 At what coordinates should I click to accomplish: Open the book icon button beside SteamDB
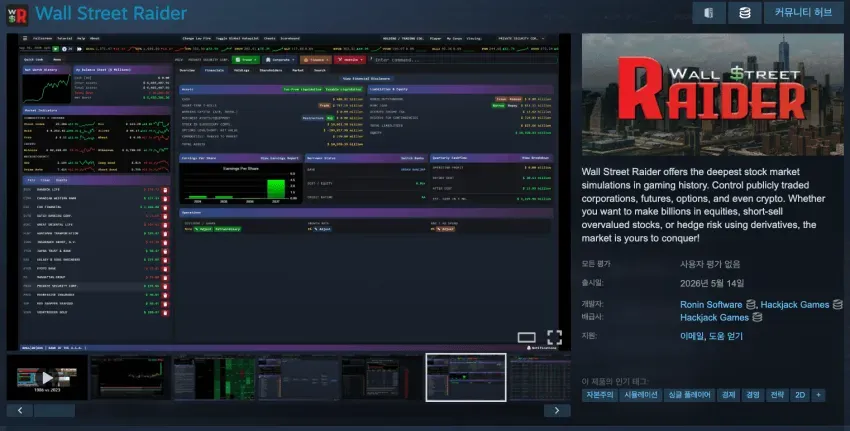709,13
